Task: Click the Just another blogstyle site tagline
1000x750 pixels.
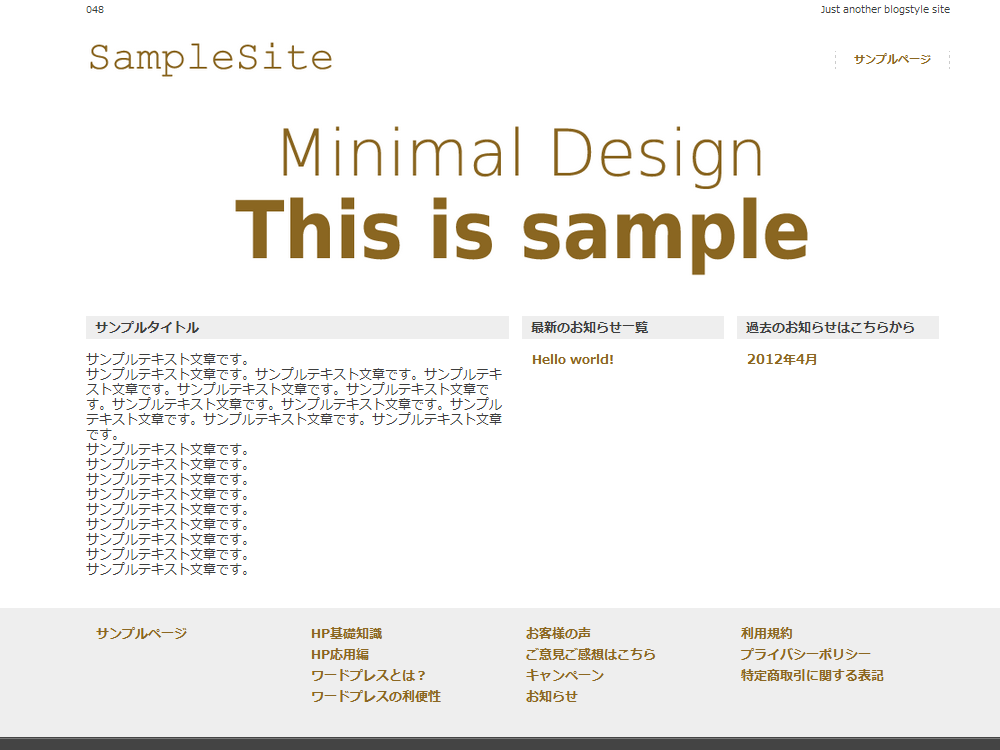Action: 885,10
